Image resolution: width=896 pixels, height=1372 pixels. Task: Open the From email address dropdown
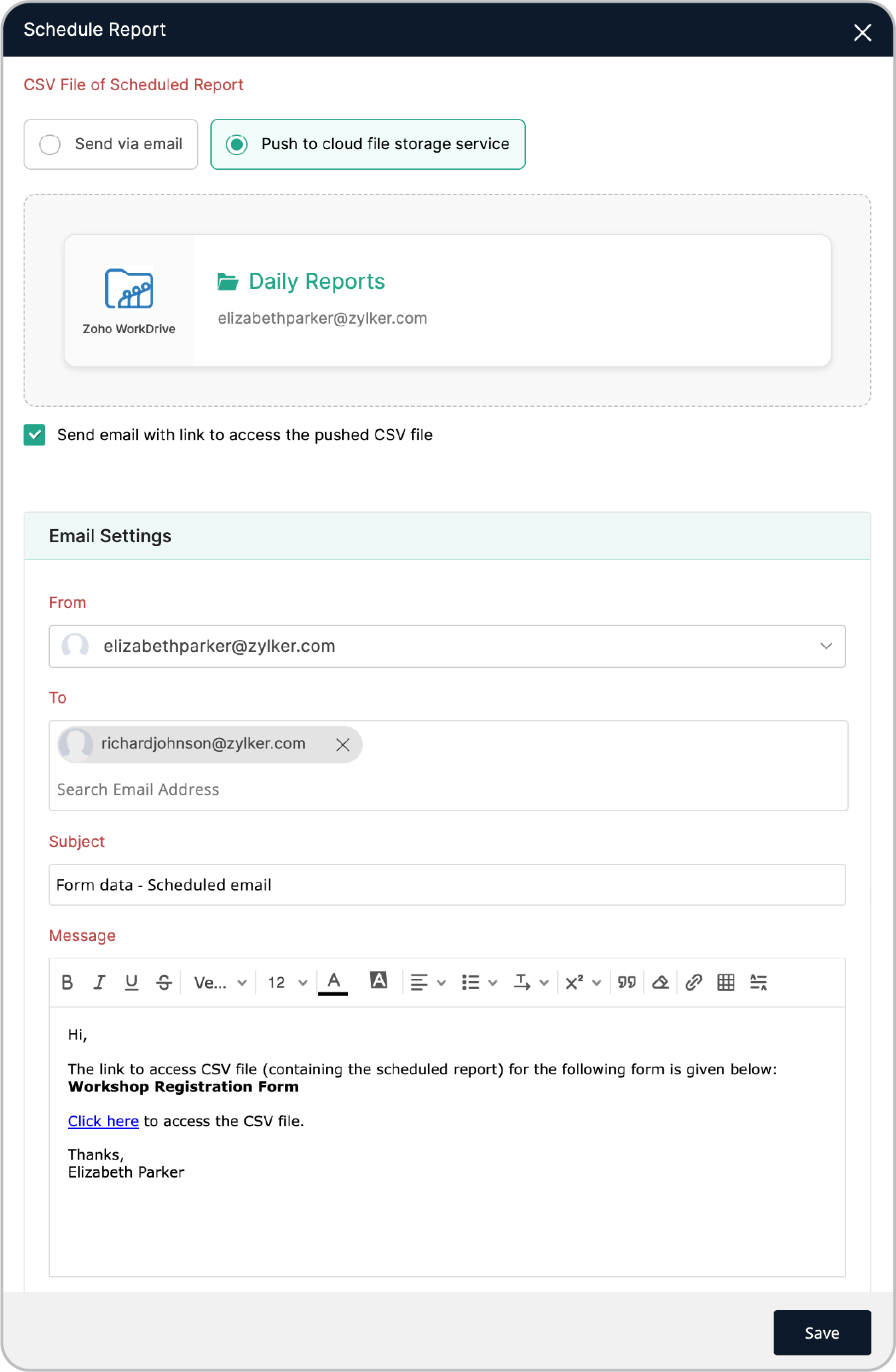pos(447,646)
